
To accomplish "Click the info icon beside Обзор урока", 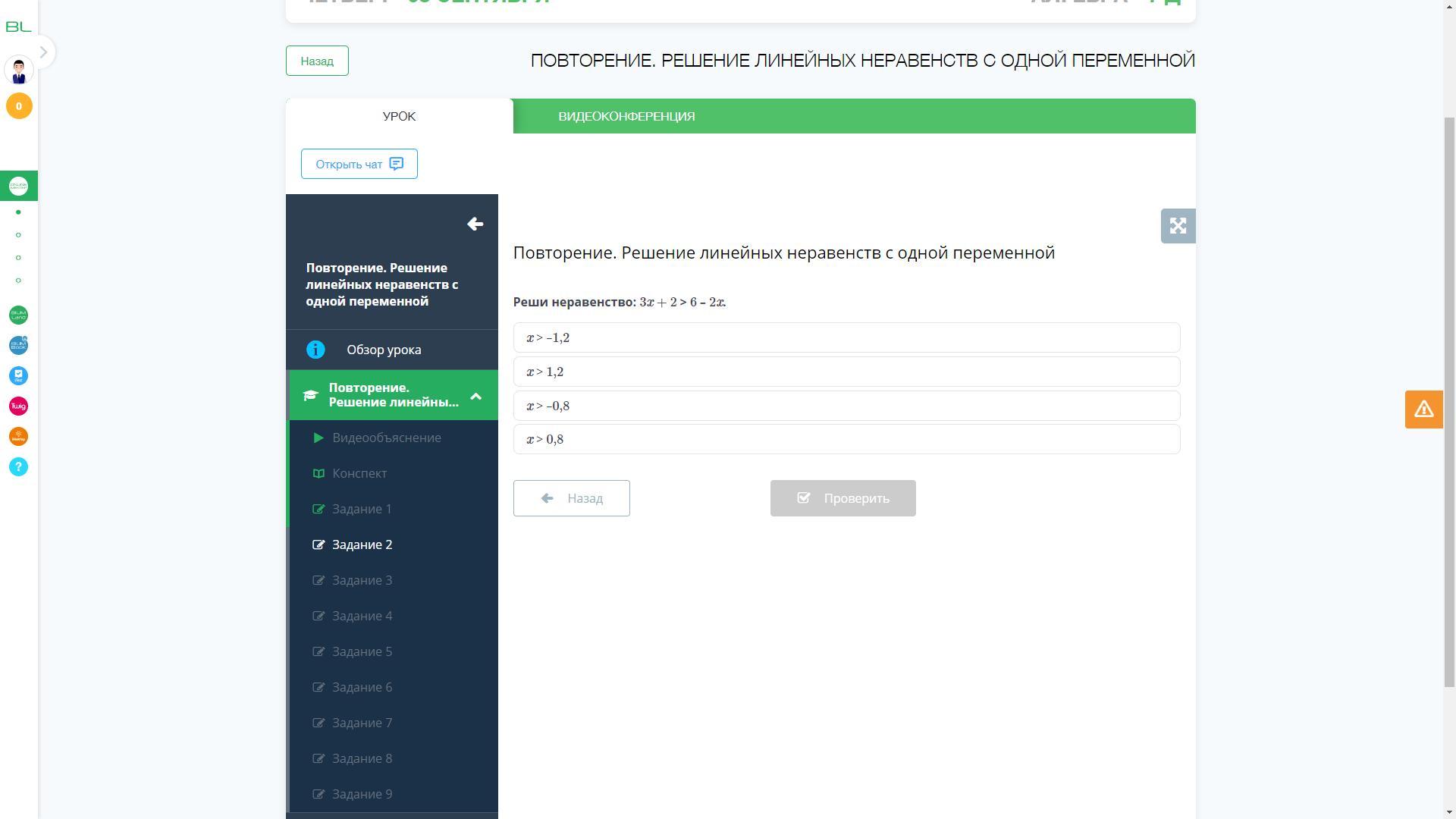I will point(315,350).
